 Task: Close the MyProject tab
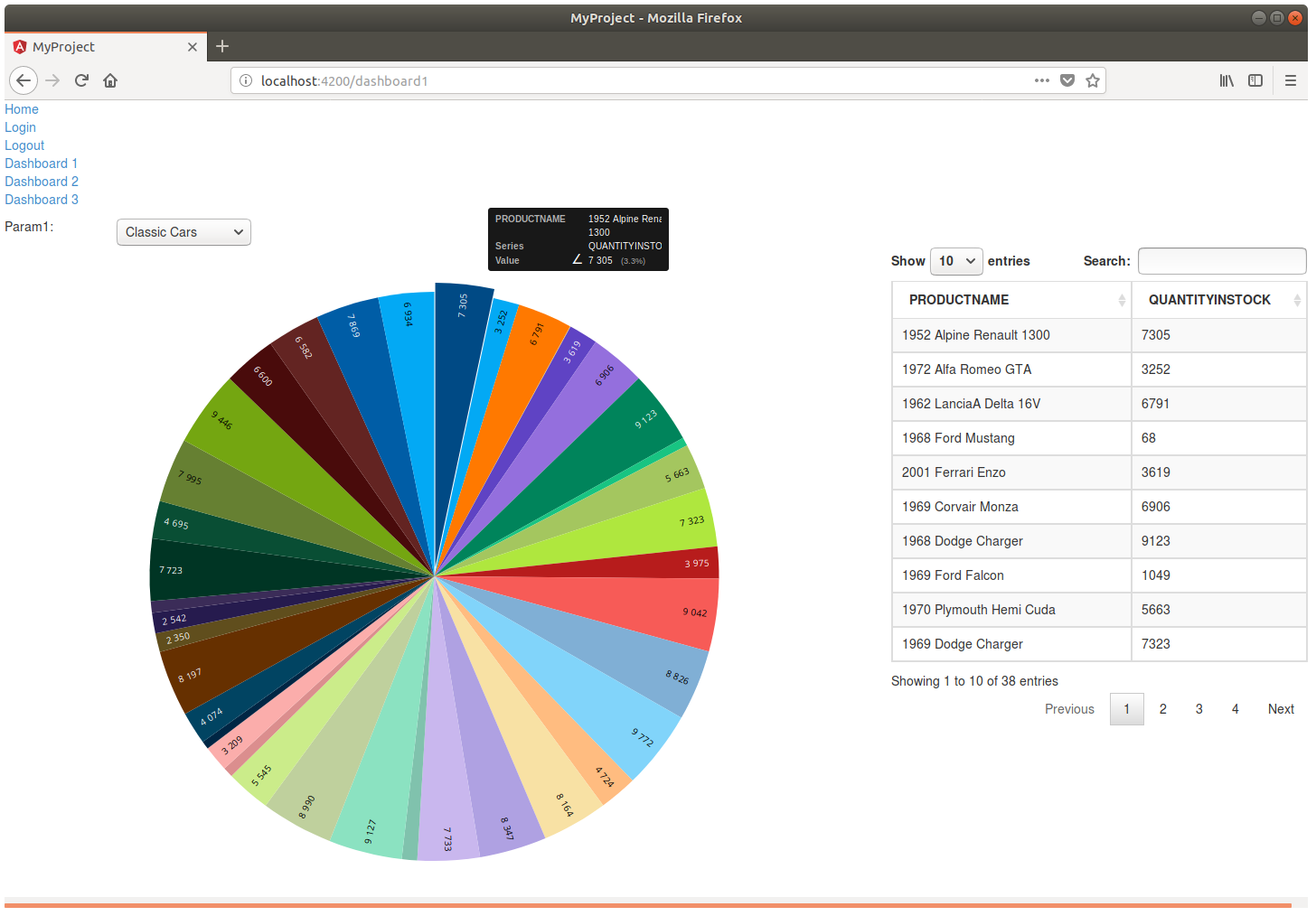coord(193,47)
